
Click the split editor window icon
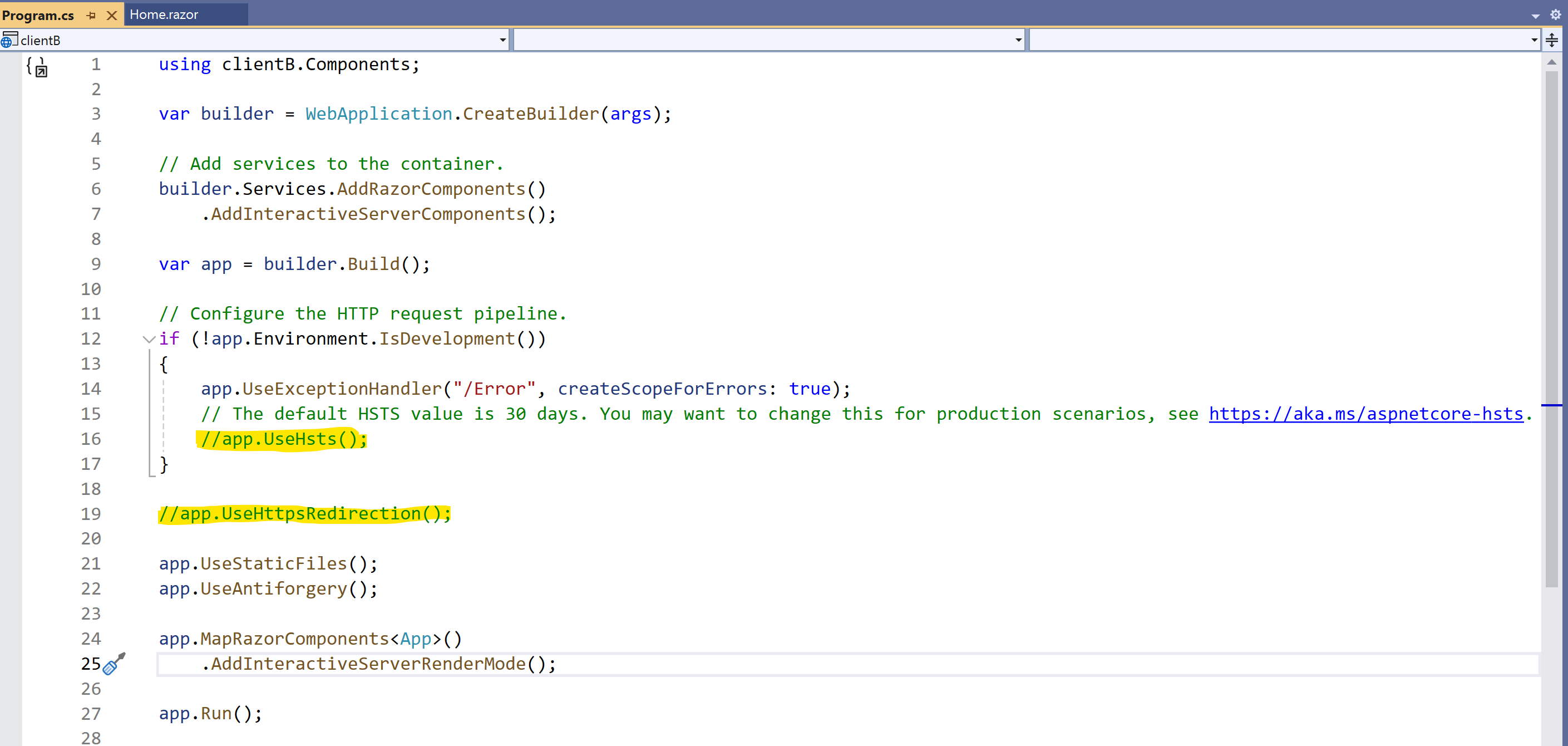1551,40
